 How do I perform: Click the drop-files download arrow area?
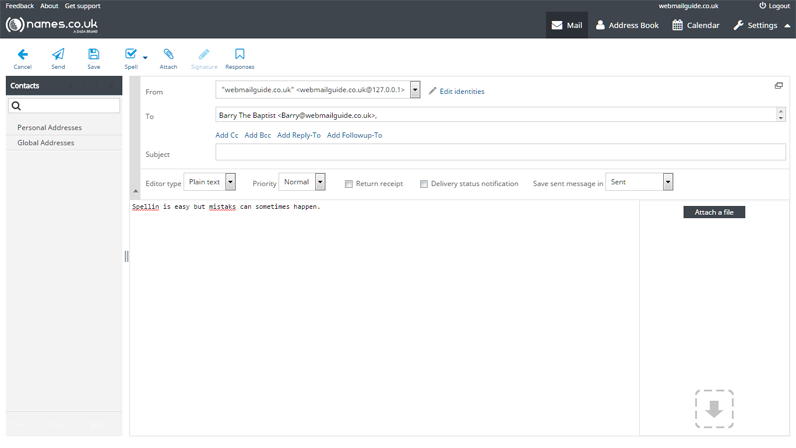714,409
